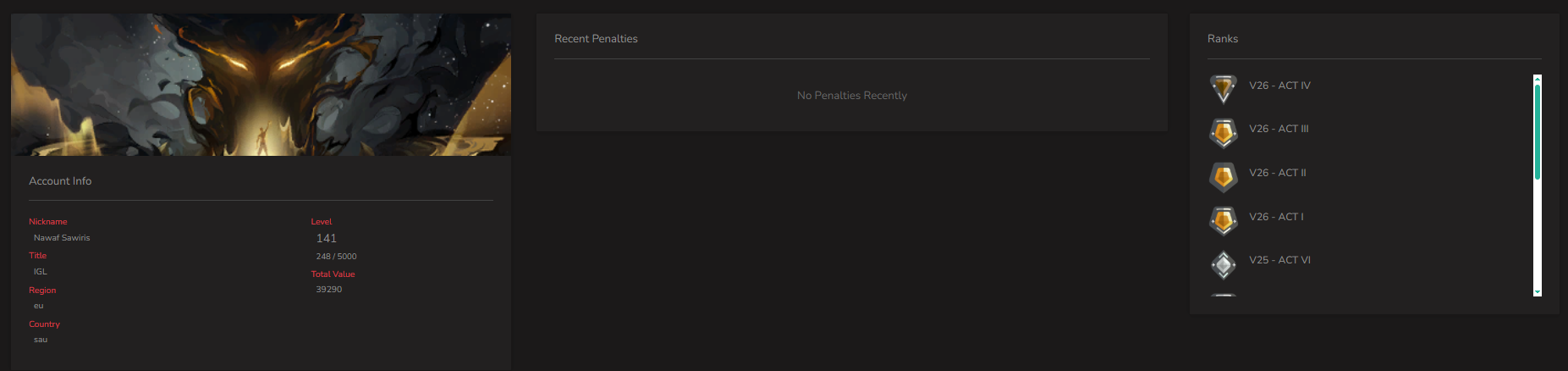The image size is (1568, 371).
Task: Click the ranks list scrollbar down arrow
Action: point(1538,291)
